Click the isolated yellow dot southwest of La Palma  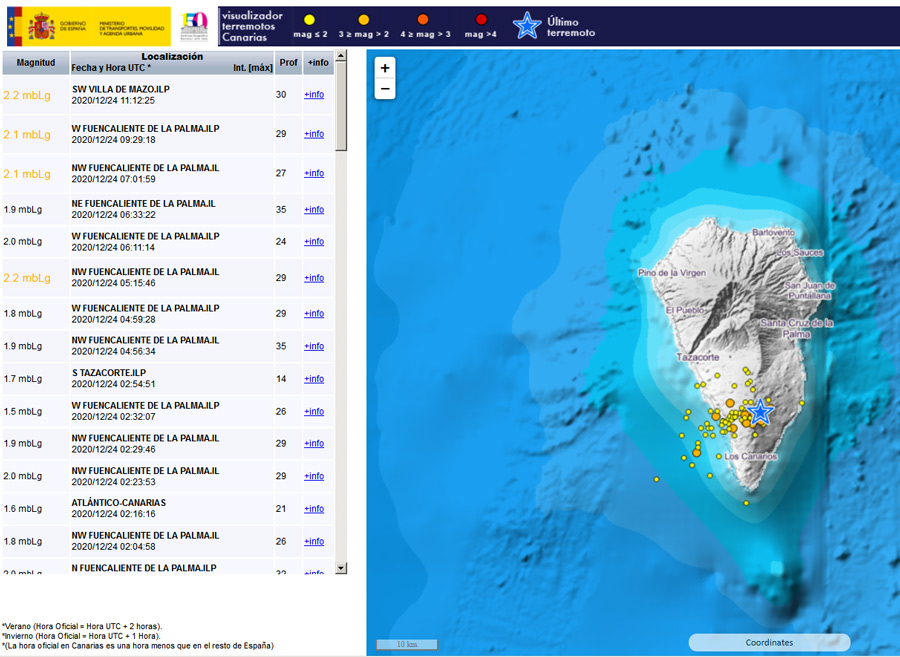tap(655, 479)
